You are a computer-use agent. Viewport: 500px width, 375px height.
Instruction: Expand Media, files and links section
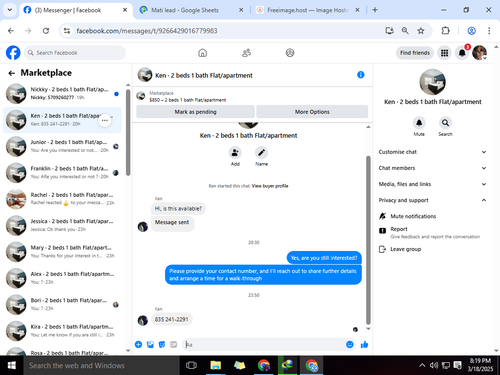point(432,184)
